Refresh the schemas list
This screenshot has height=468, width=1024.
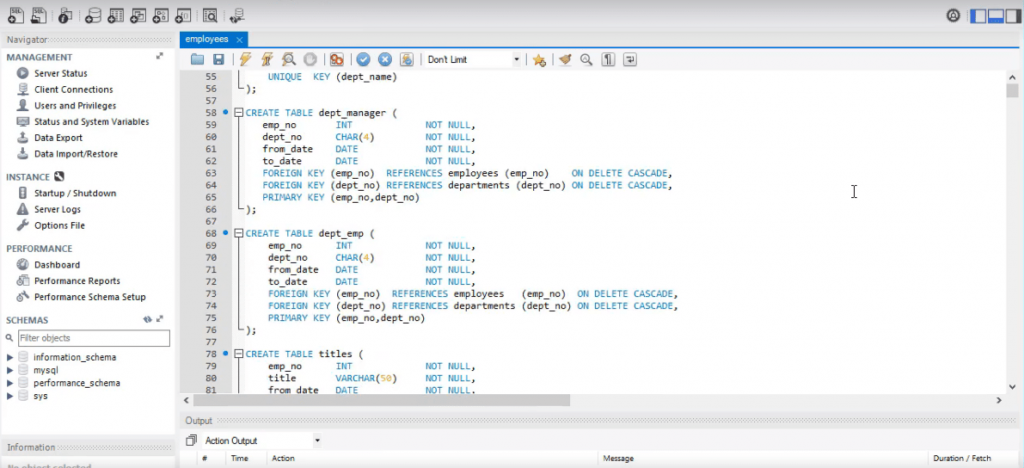147,319
